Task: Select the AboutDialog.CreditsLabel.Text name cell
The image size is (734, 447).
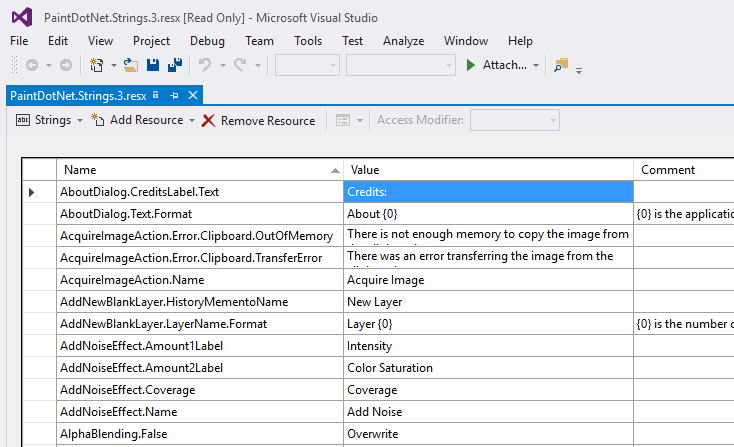Action: [x=200, y=192]
